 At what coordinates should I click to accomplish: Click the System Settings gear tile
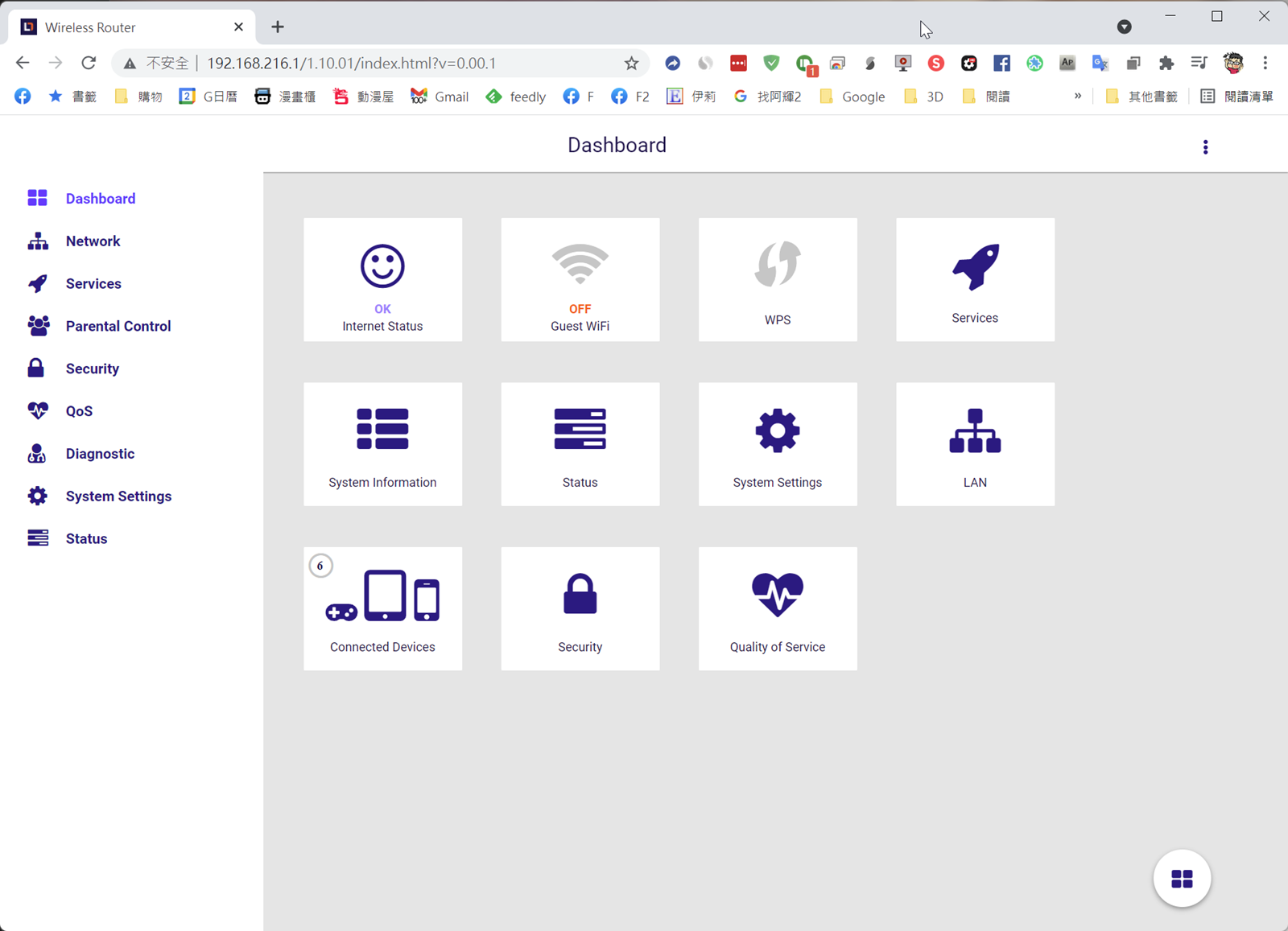[x=777, y=444]
